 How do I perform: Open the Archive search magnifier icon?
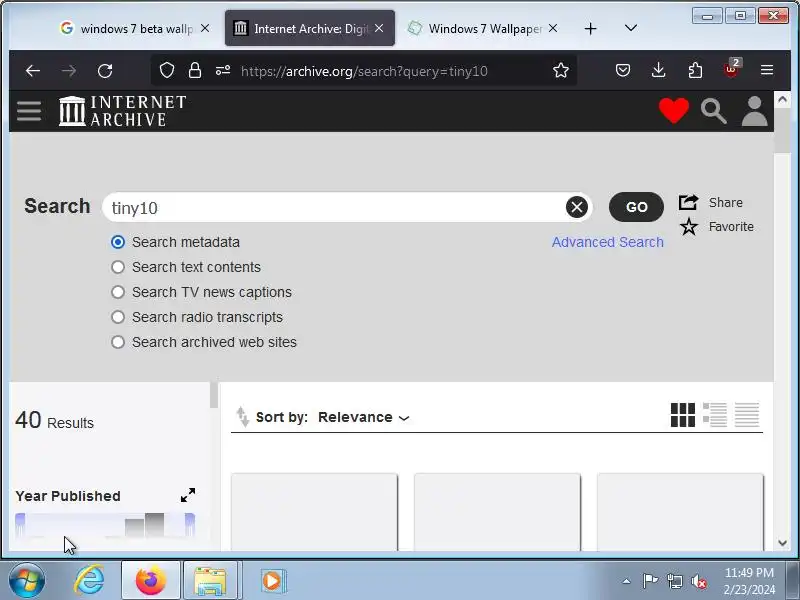713,111
